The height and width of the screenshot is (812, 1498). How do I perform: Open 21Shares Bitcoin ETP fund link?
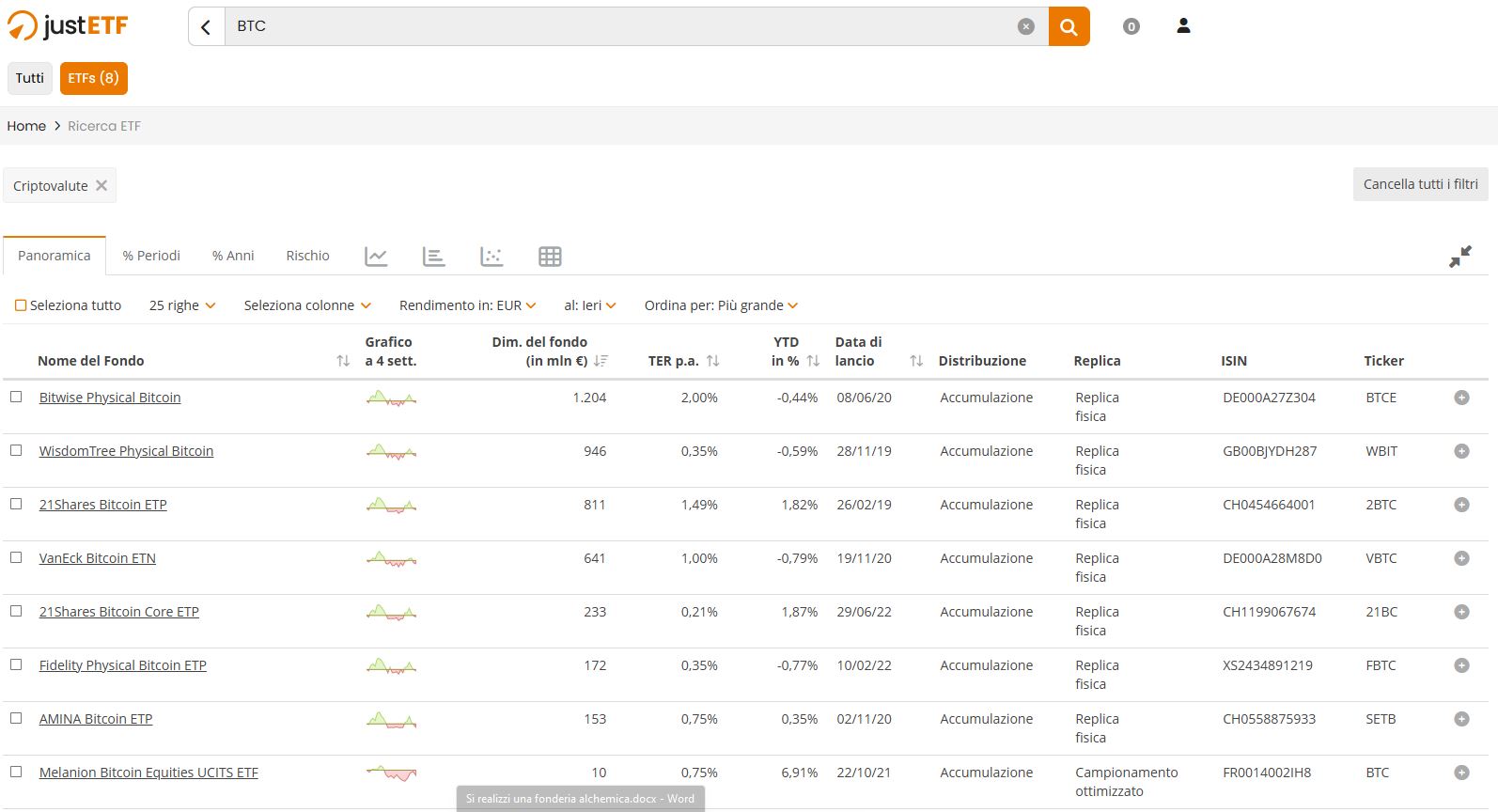[x=103, y=505]
